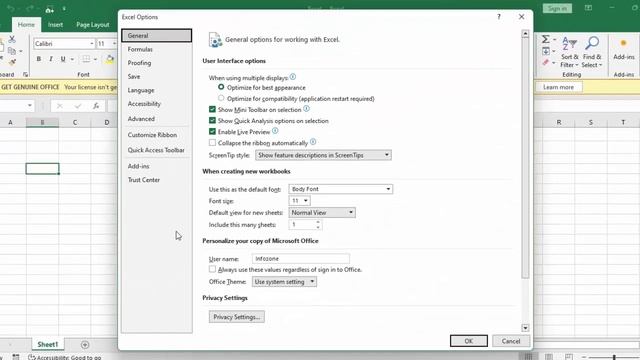Image resolution: width=640 pixels, height=360 pixels.
Task: Open Default view for new sheets dropdown
Action: coord(322,213)
